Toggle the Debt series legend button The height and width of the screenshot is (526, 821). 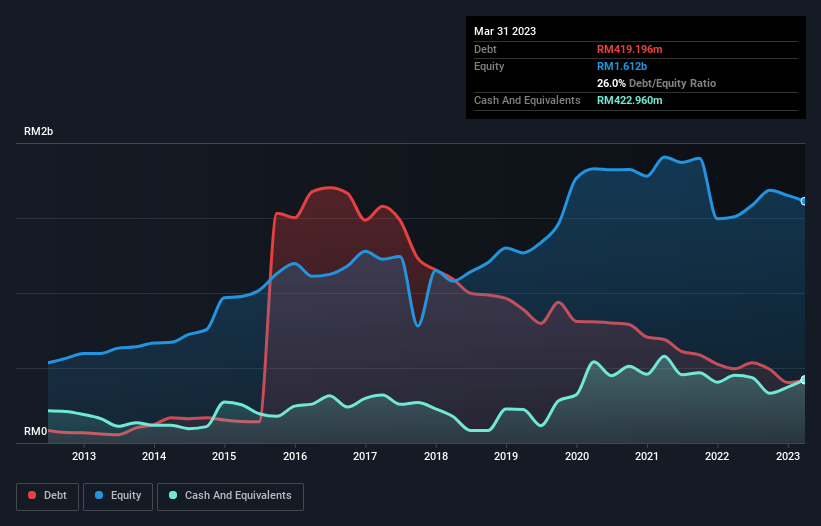[x=48, y=496]
